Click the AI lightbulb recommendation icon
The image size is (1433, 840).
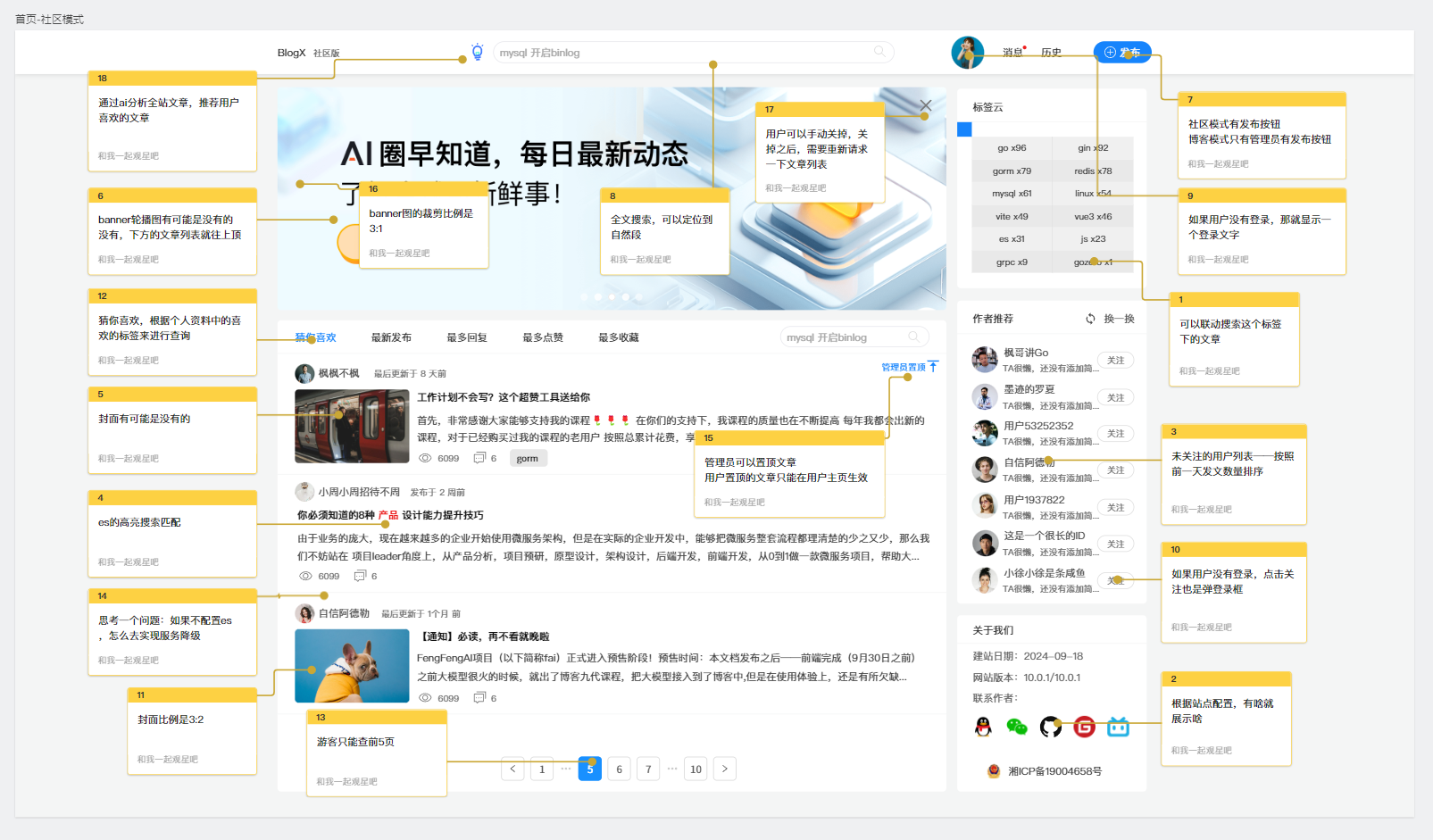point(478,52)
